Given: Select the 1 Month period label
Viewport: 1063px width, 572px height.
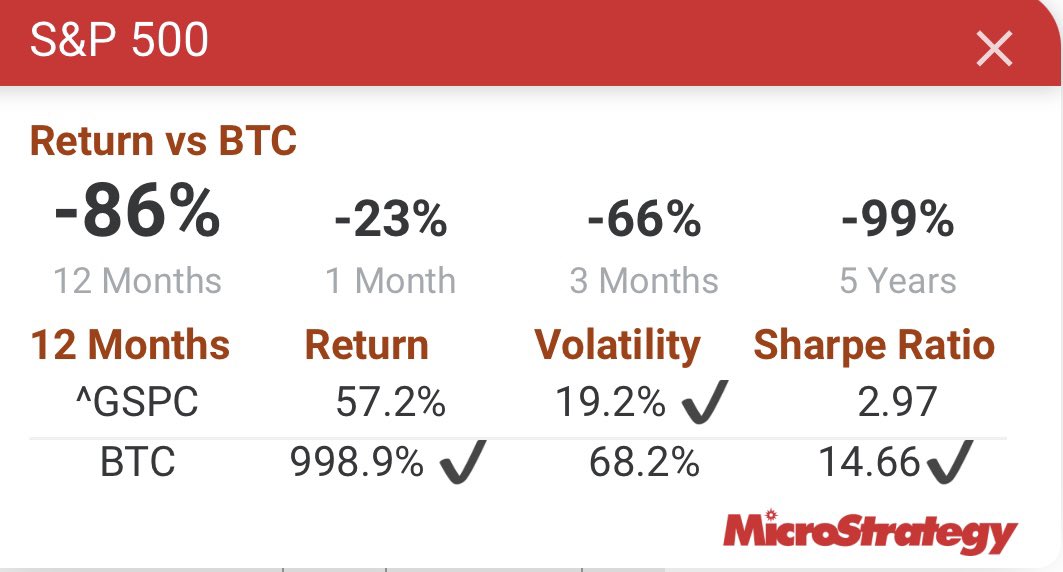Looking at the screenshot, I should (390, 281).
